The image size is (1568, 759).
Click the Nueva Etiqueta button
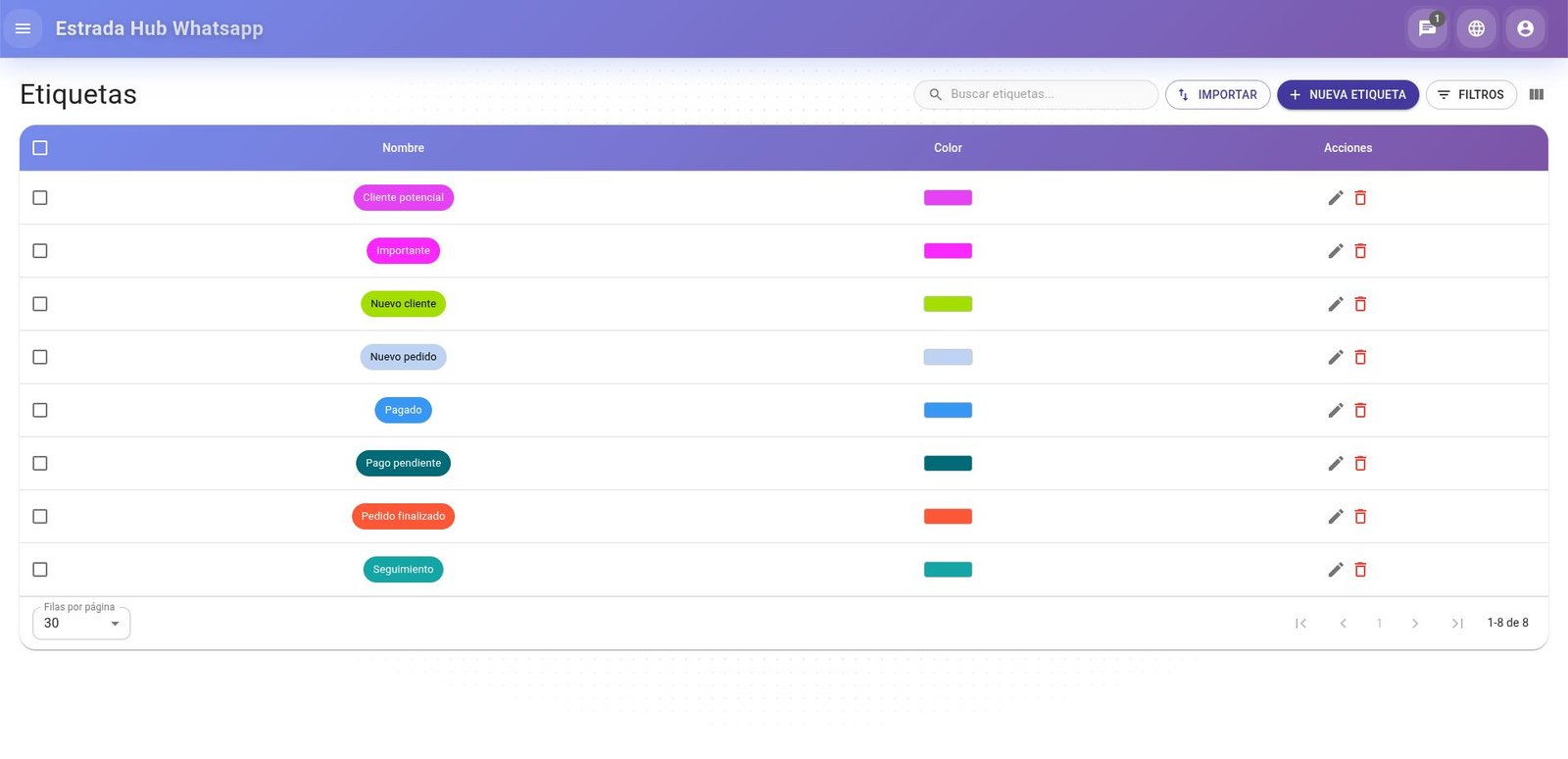click(x=1347, y=95)
